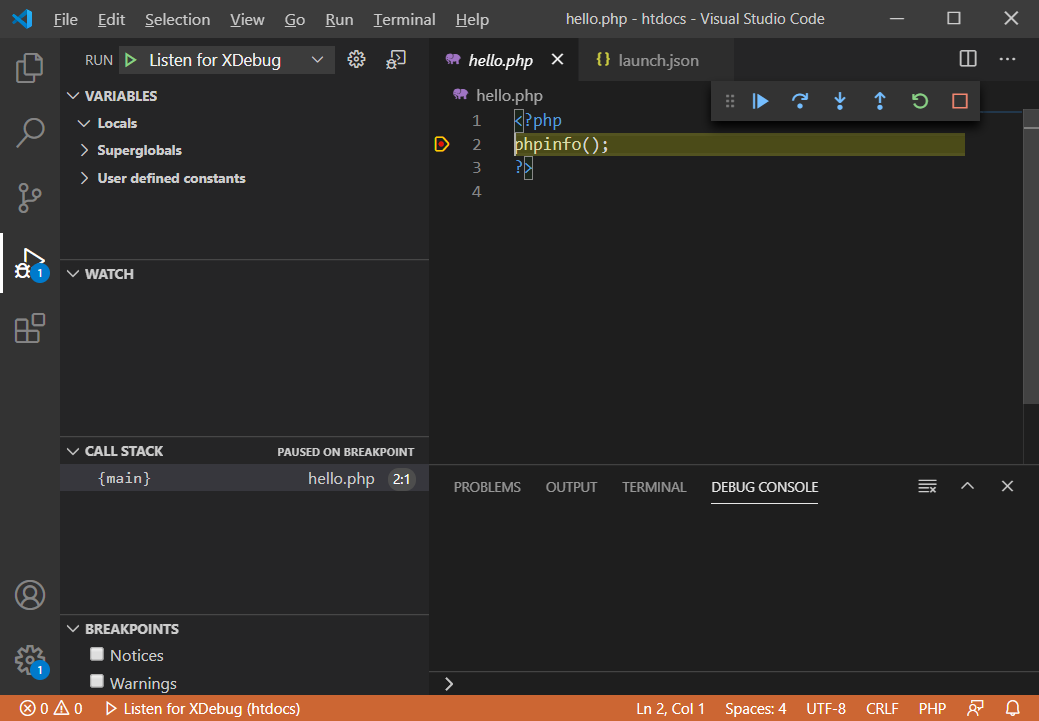Click the Step Into debug icon
This screenshot has height=721, width=1039.
(x=840, y=101)
